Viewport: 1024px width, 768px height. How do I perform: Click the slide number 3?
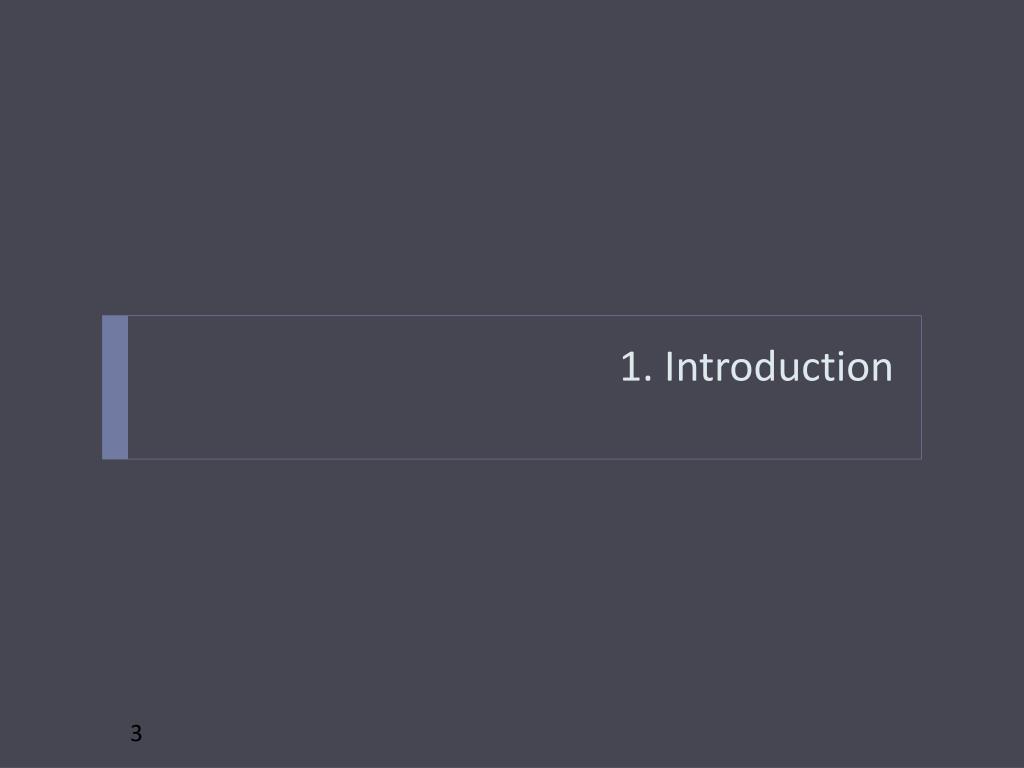pyautogui.click(x=136, y=733)
